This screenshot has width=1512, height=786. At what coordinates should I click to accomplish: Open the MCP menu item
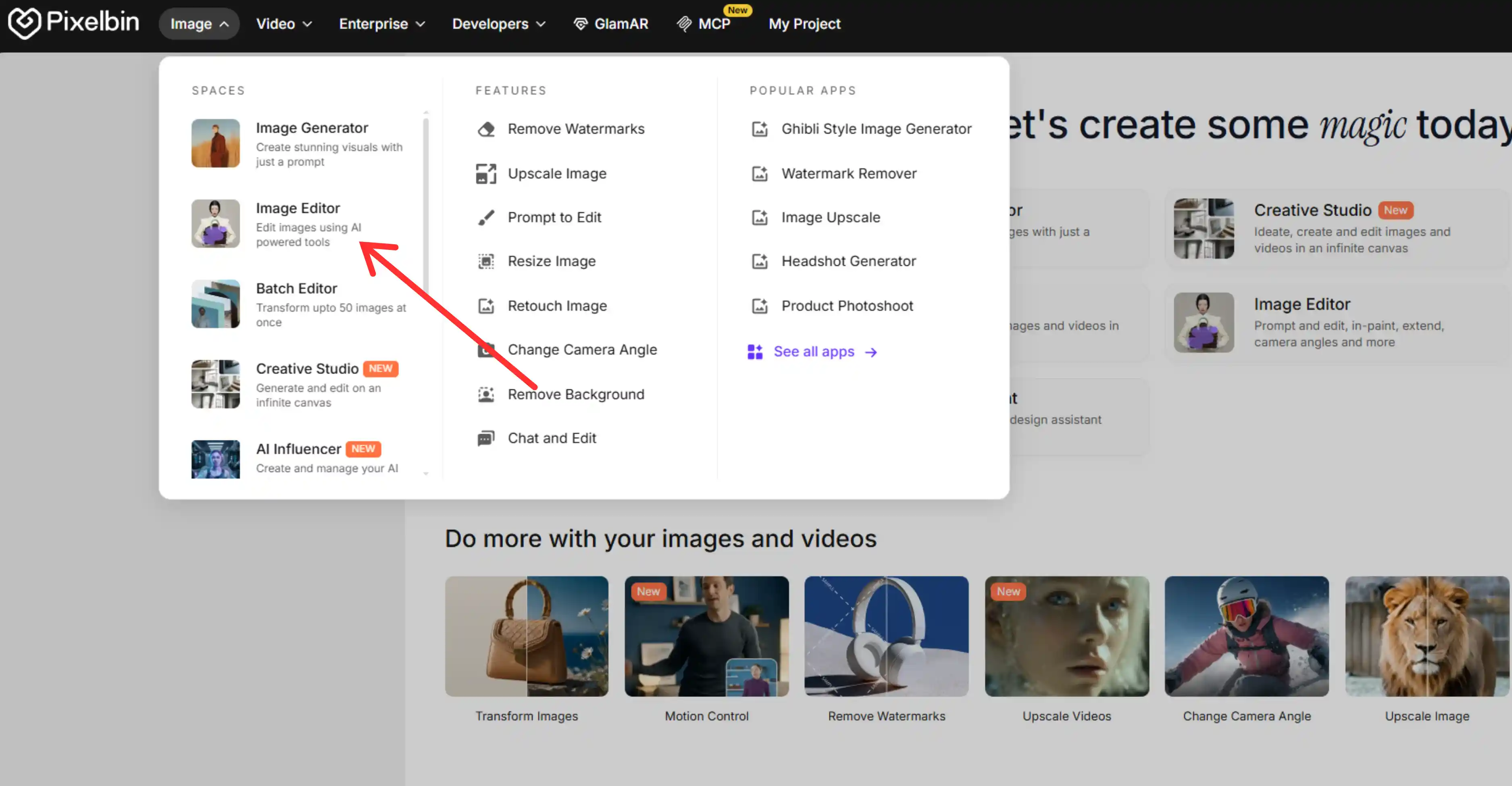pos(704,24)
